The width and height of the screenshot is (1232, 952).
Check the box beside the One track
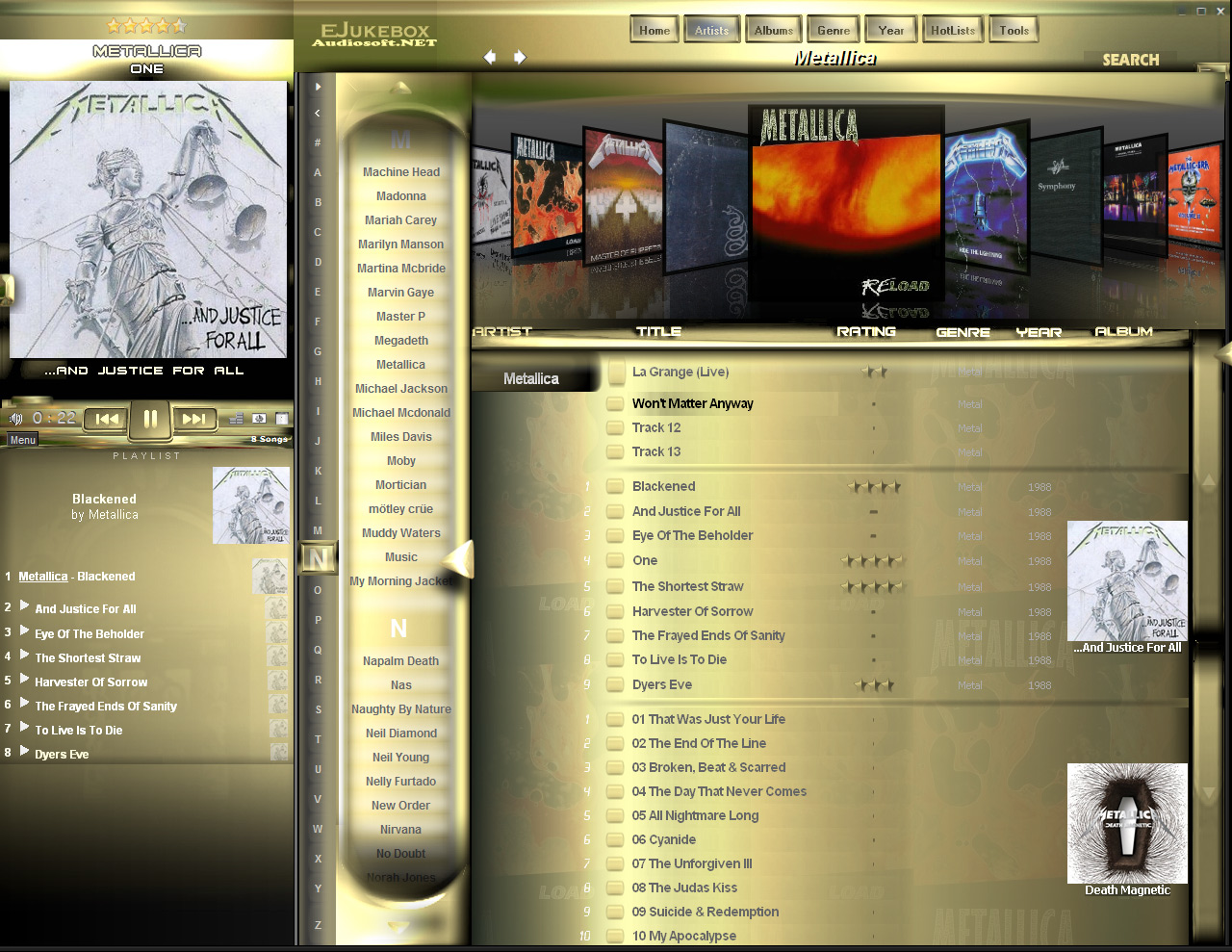(x=616, y=561)
